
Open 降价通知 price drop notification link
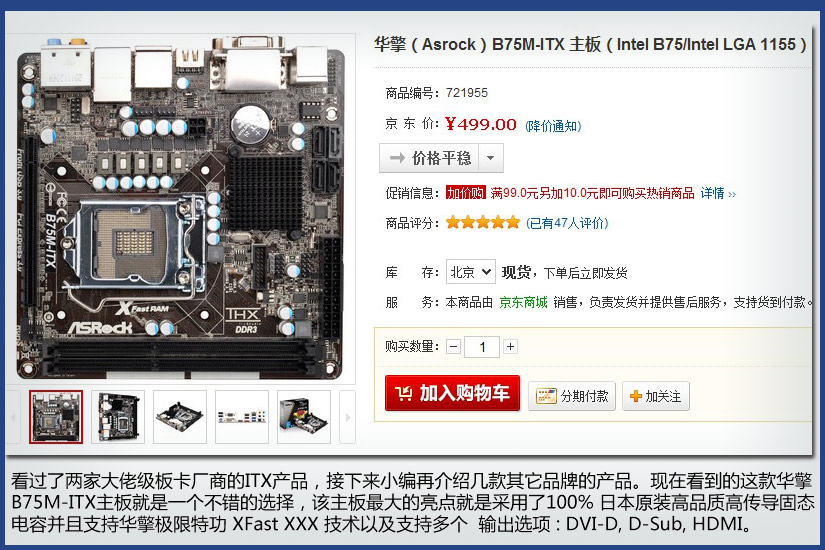553,126
